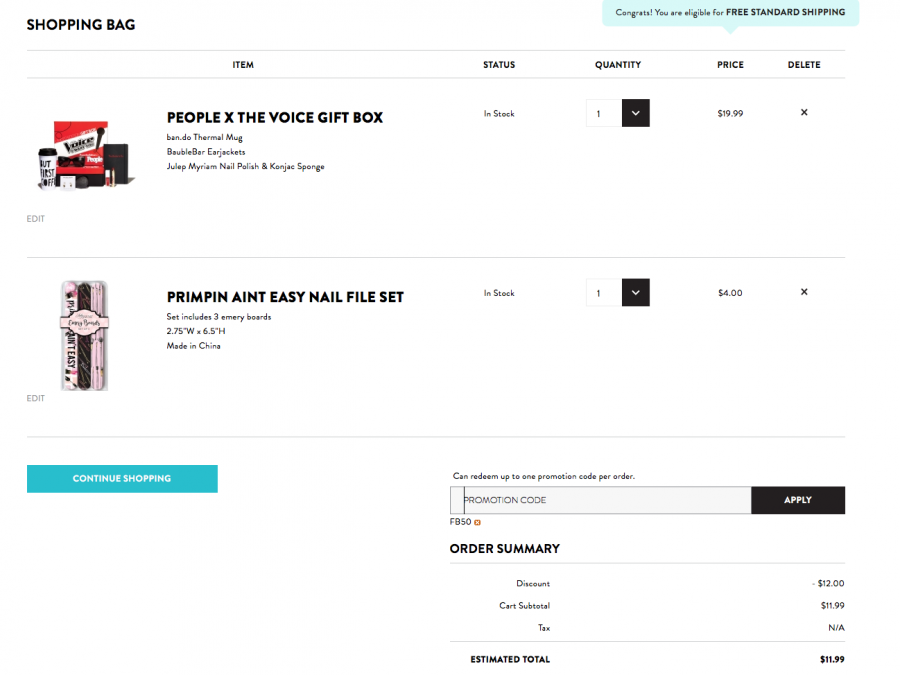This screenshot has width=900, height=675.
Task: Click the Free Standard Shipping banner
Action: [x=730, y=13]
